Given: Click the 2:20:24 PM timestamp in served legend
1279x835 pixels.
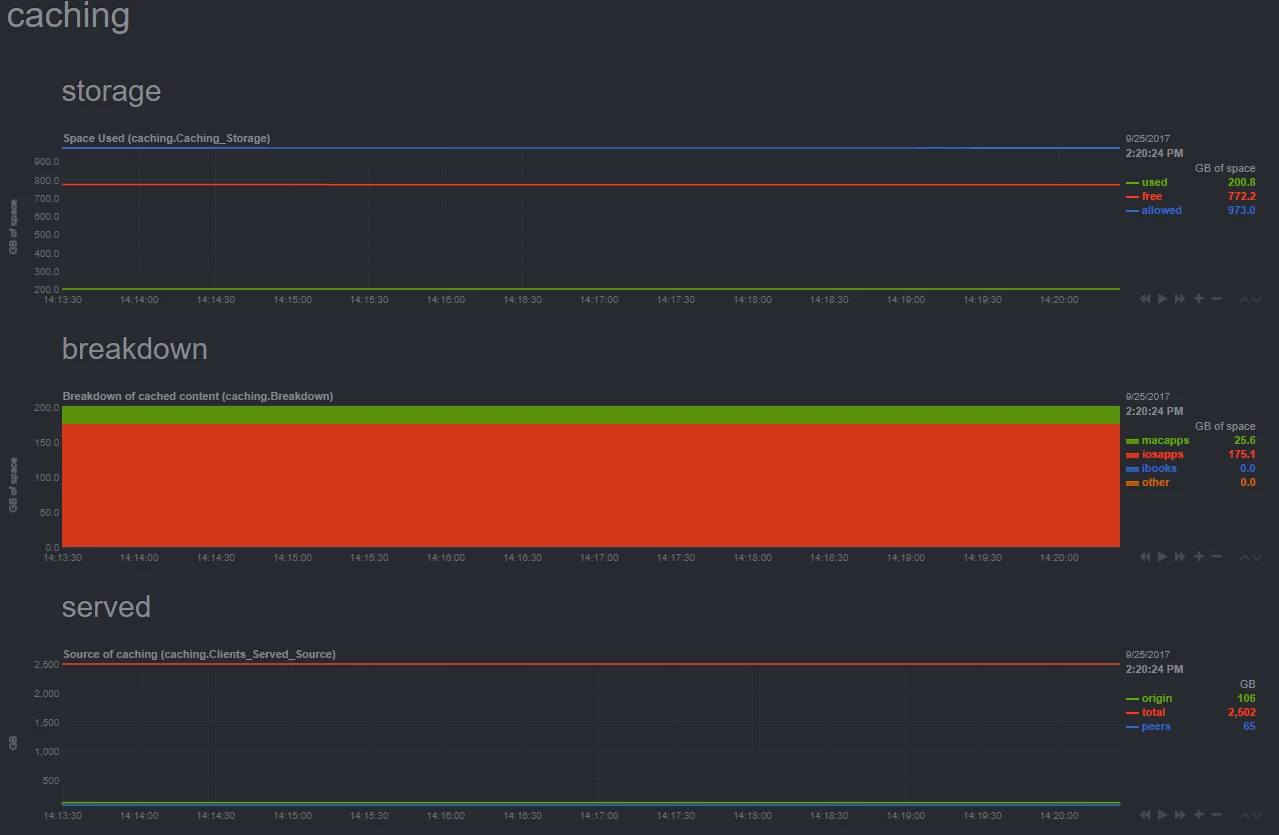Looking at the screenshot, I should tap(1154, 670).
